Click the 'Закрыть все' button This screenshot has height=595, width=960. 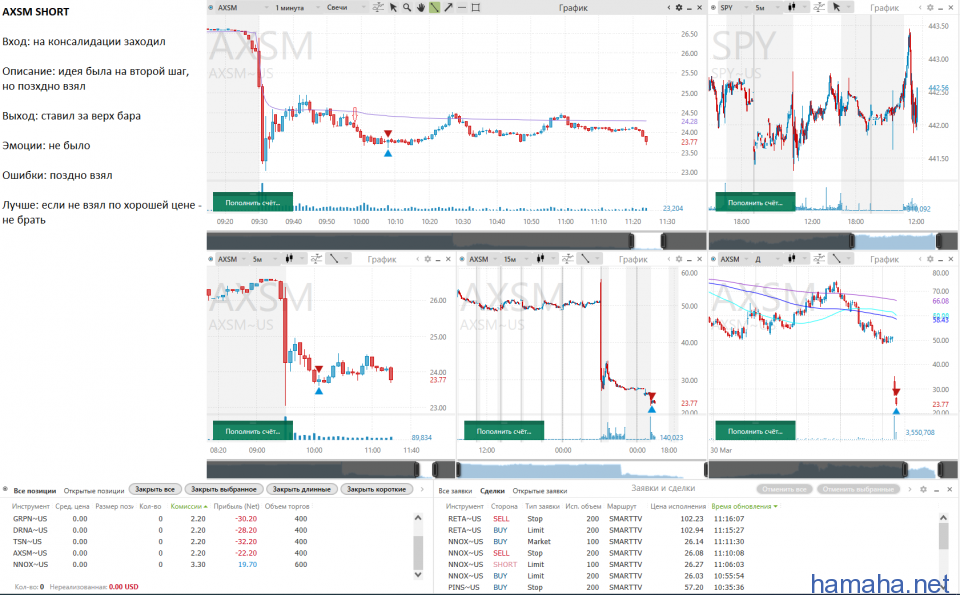(x=155, y=489)
